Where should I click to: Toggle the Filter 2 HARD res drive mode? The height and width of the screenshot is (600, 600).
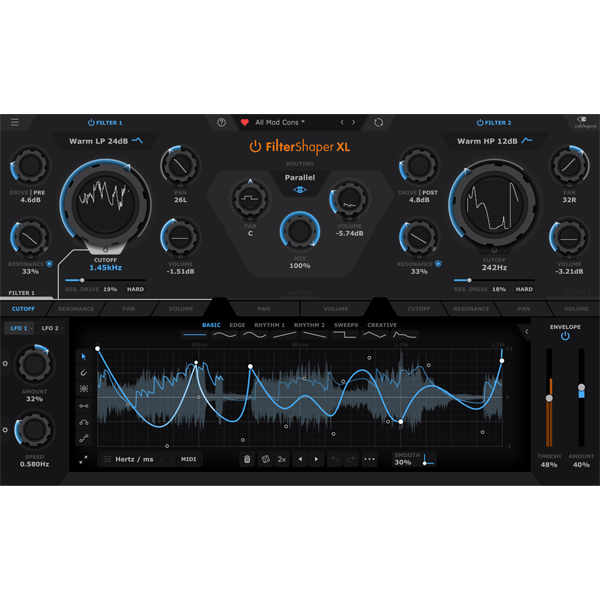pyautogui.click(x=524, y=289)
